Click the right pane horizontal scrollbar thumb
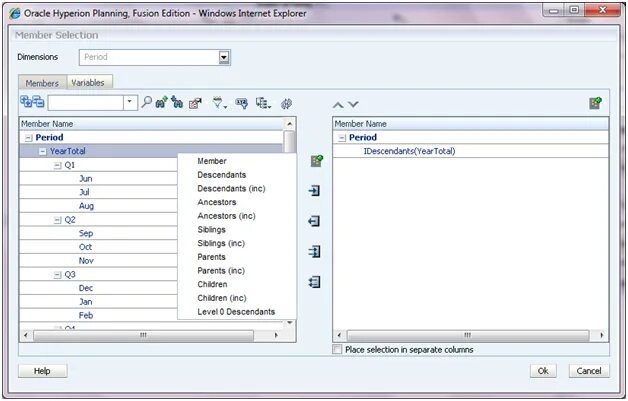 click(467, 335)
